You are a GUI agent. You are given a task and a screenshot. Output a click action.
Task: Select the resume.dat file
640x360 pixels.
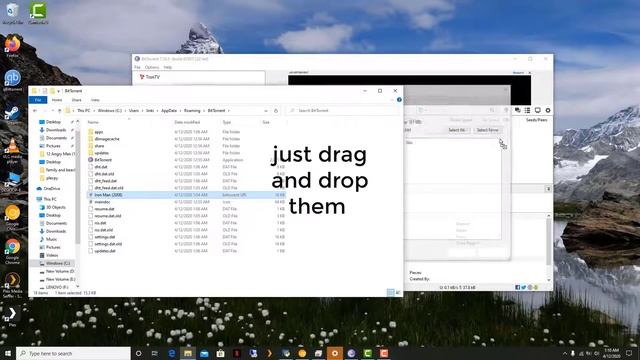coord(104,209)
